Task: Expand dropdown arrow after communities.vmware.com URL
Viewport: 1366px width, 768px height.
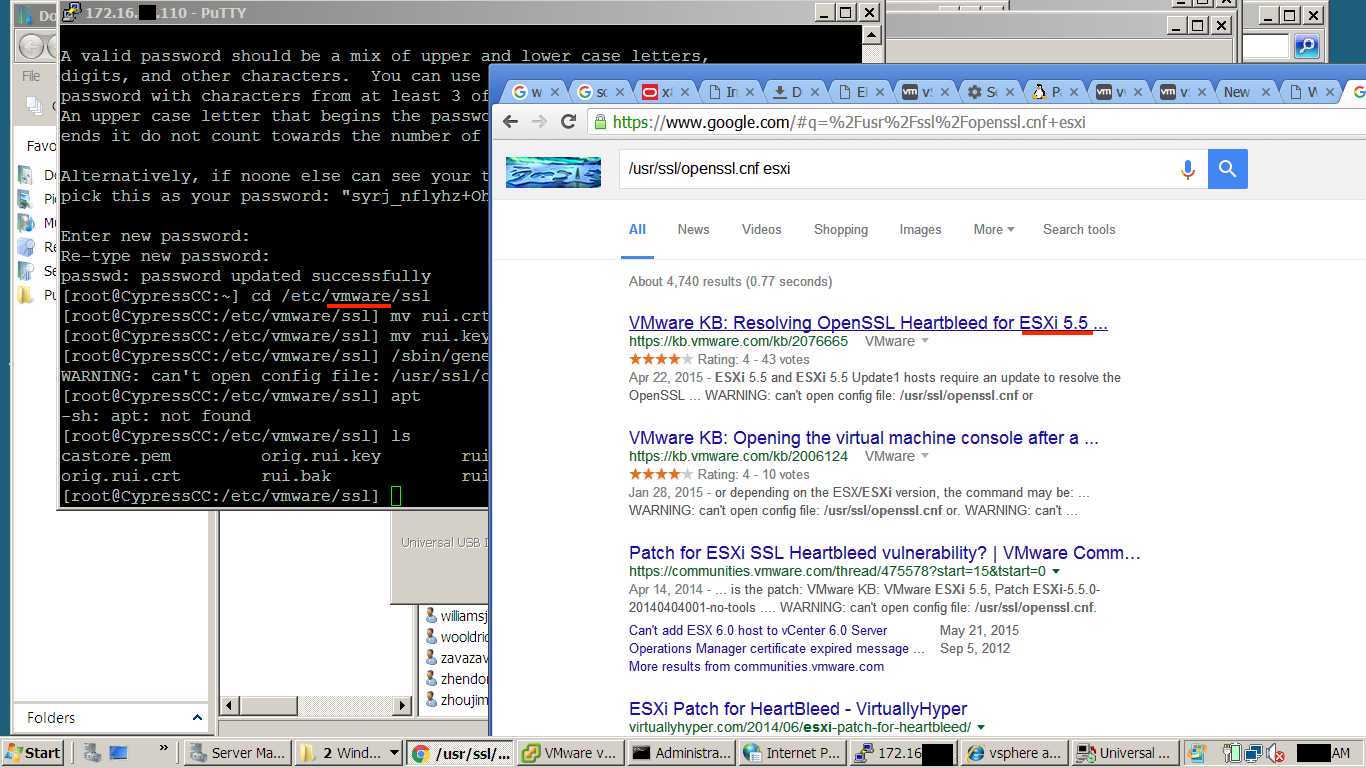Action: pos(1056,571)
